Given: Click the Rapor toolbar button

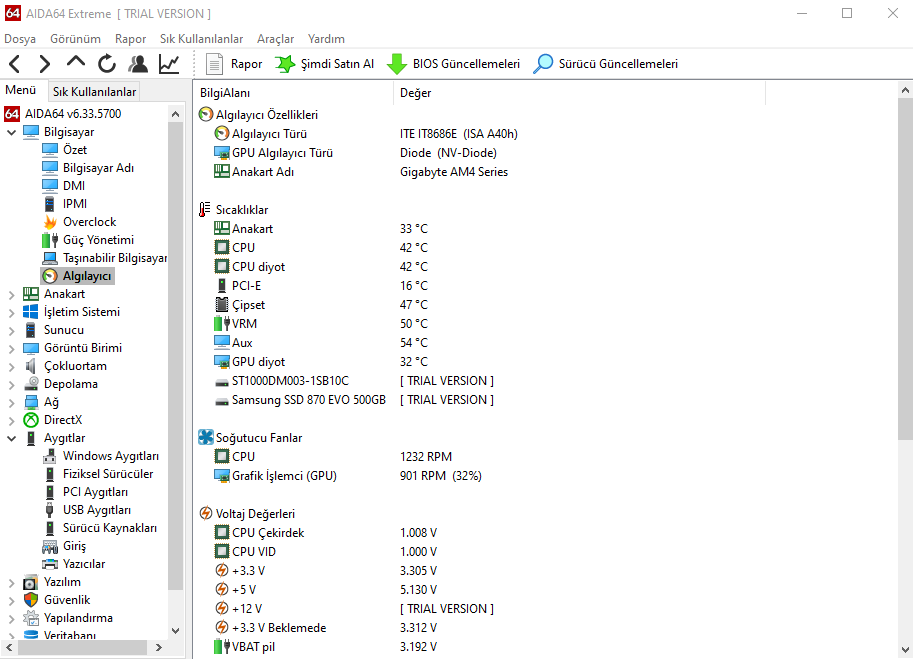Looking at the screenshot, I should (235, 63).
